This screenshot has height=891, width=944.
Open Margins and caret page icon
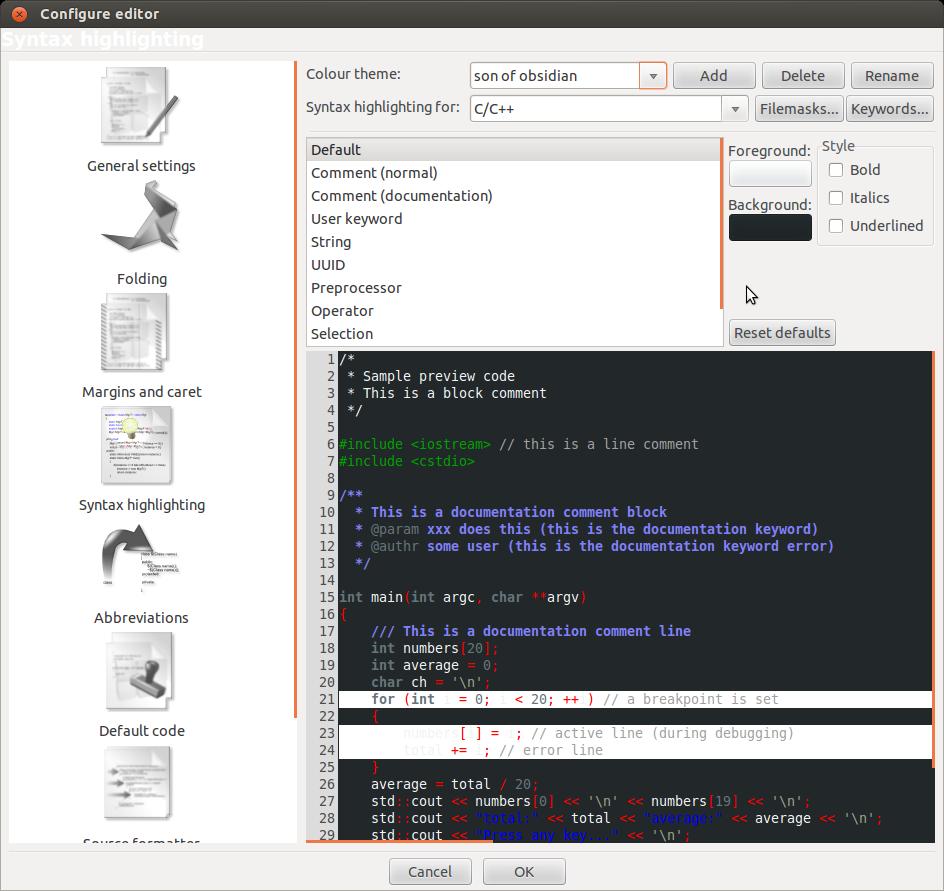coord(136,332)
